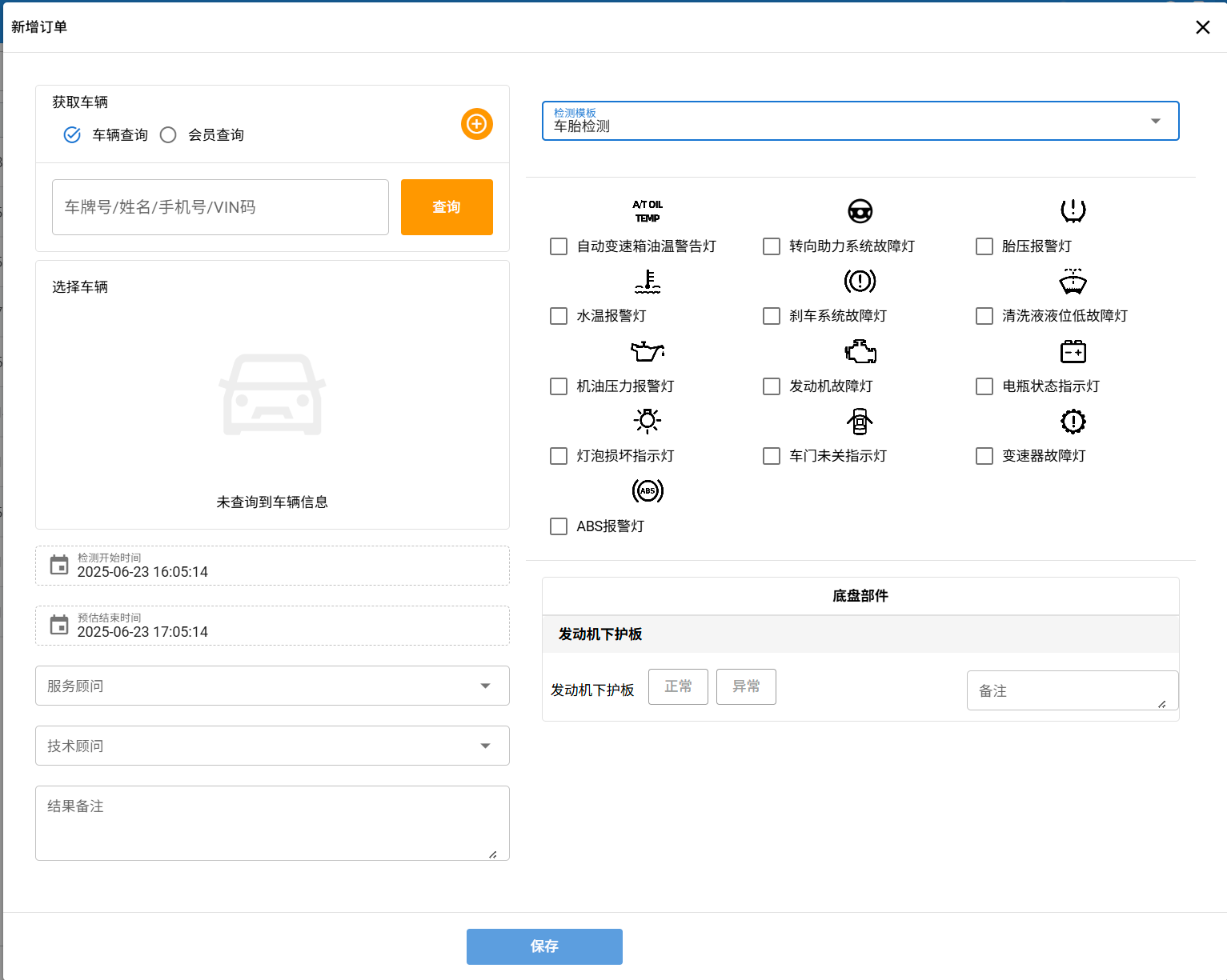Check 发动机故障灯 checkbox
Screen dimensions: 1227x980
[x=772, y=386]
